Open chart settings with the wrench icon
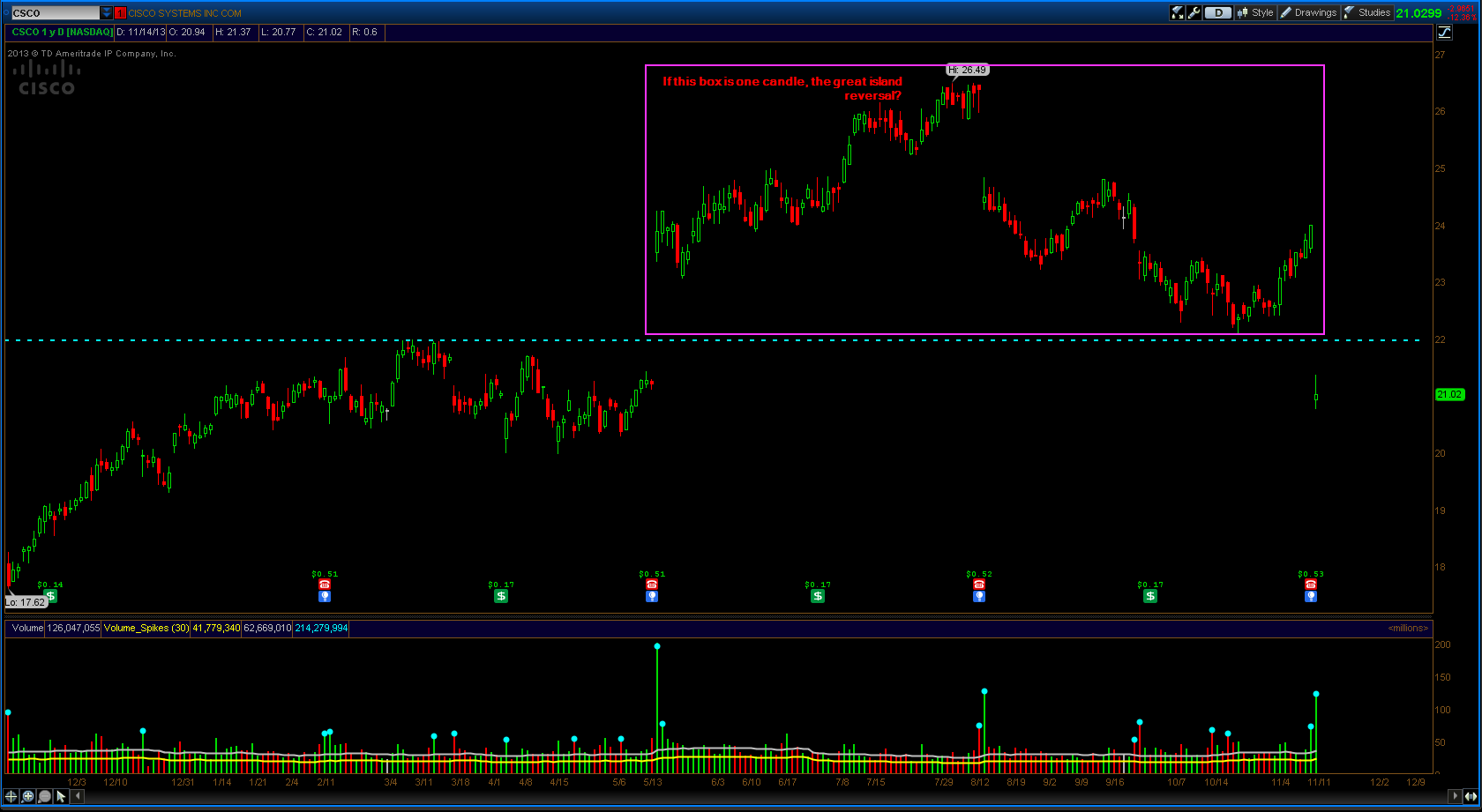 tap(1193, 12)
